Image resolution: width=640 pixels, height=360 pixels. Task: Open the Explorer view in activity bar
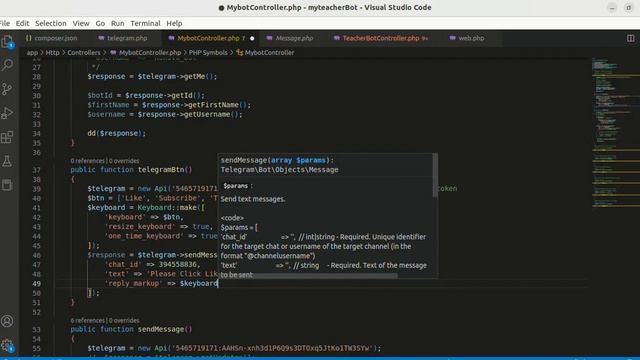click(7, 41)
